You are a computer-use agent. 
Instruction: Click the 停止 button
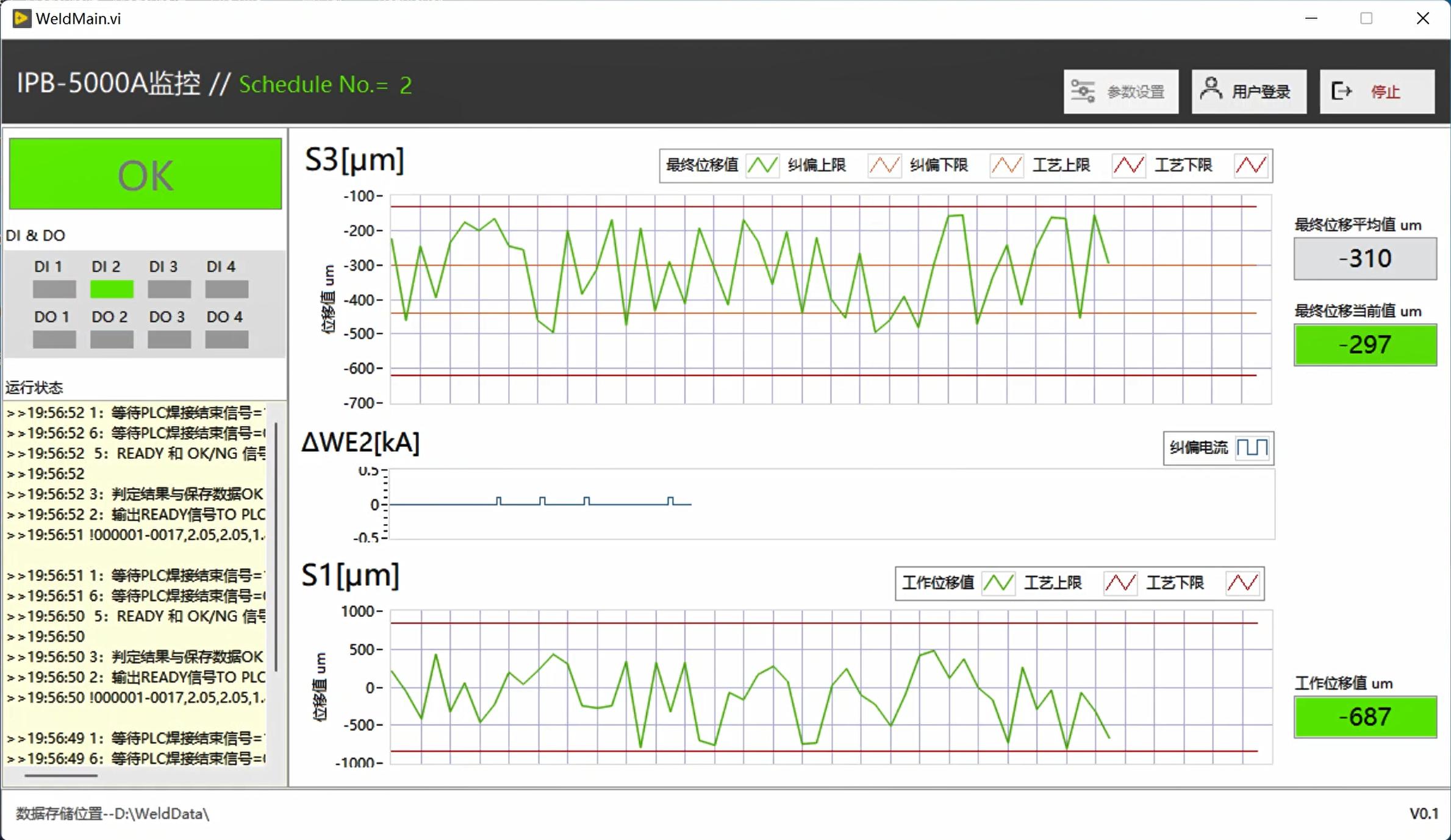click(x=1377, y=91)
